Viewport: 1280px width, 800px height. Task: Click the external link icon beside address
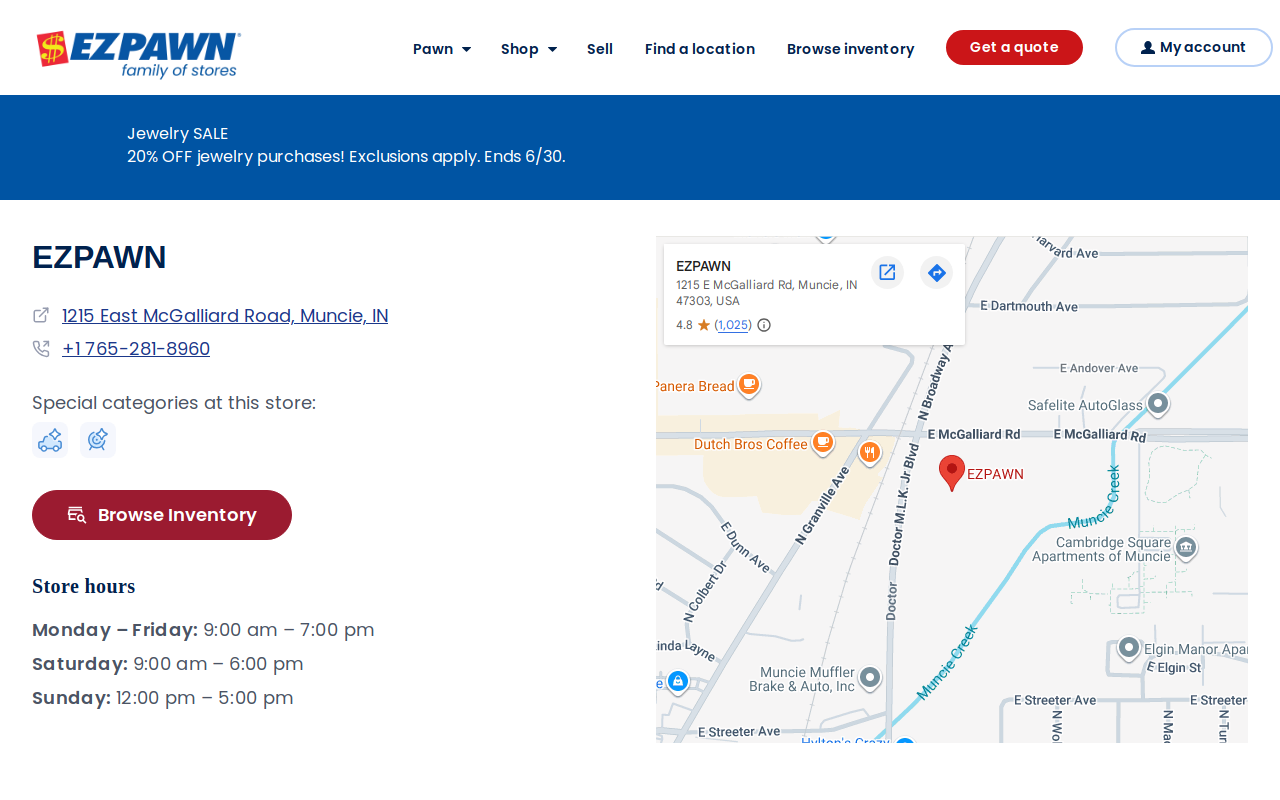[41, 315]
